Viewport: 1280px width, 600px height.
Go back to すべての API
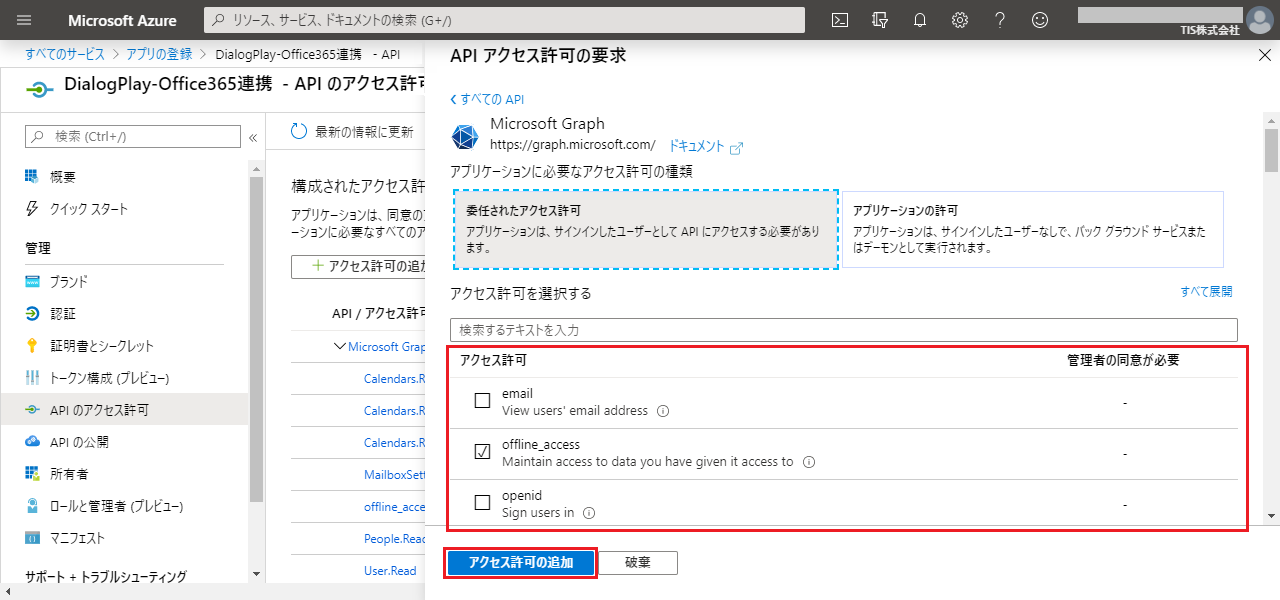pyautogui.click(x=487, y=99)
